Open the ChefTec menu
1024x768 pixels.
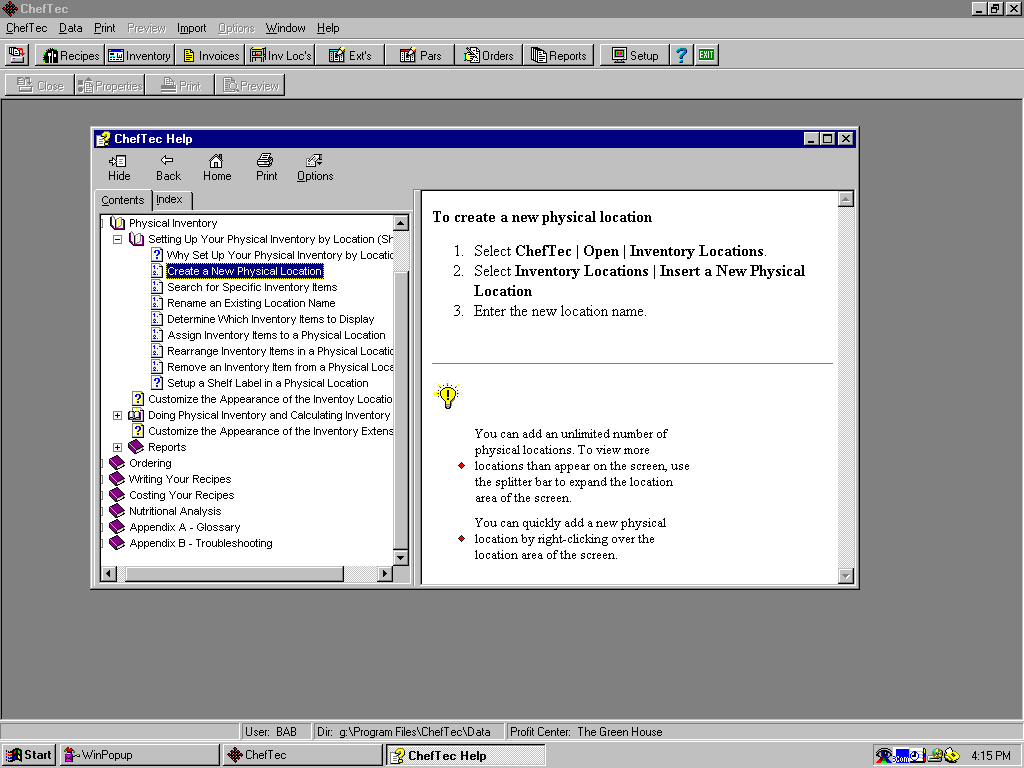pyautogui.click(x=26, y=28)
